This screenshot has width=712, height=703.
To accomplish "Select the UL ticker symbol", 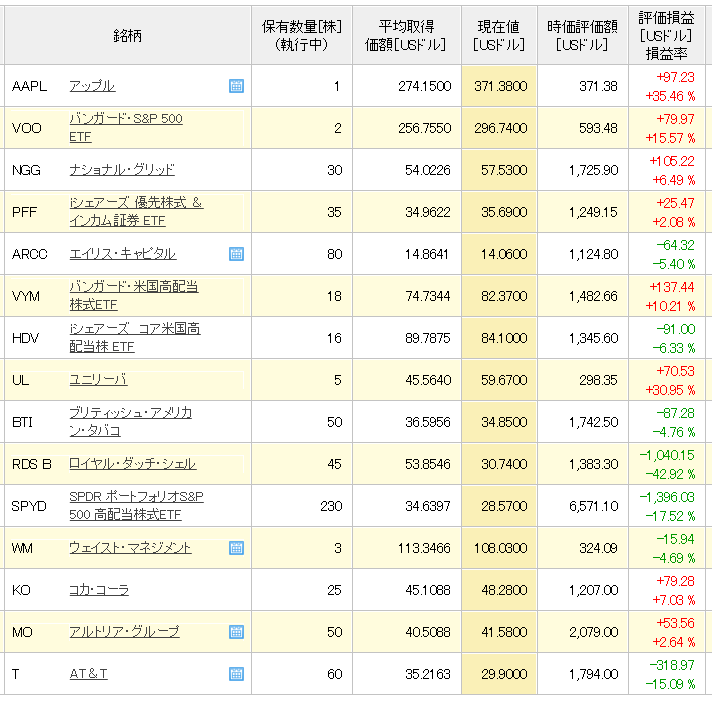I will 20,380.
